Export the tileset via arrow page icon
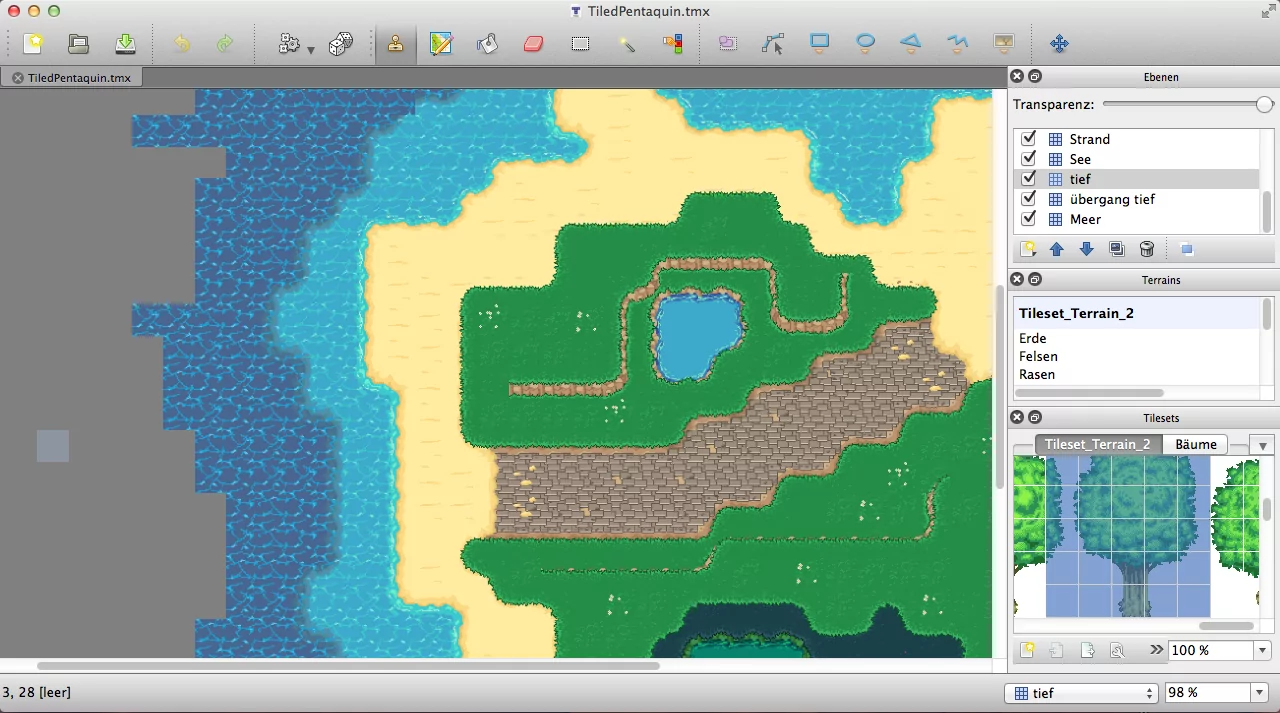 (1087, 650)
